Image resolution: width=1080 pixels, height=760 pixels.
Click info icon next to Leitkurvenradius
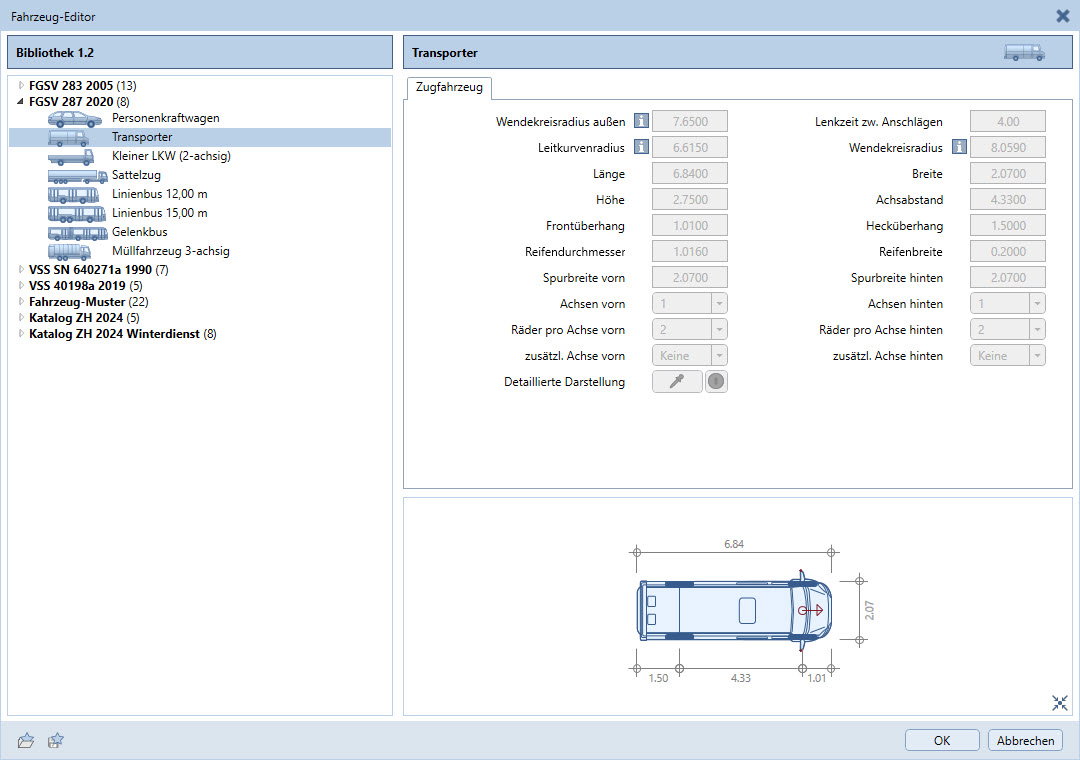click(x=641, y=148)
